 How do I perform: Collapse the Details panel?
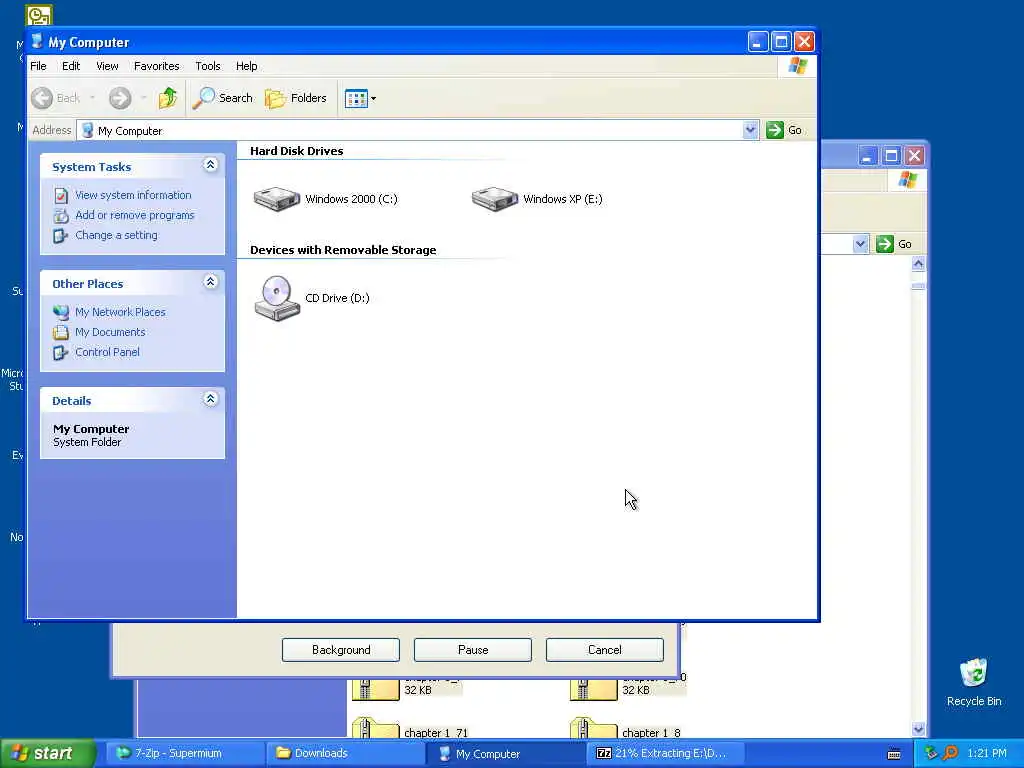(x=210, y=398)
